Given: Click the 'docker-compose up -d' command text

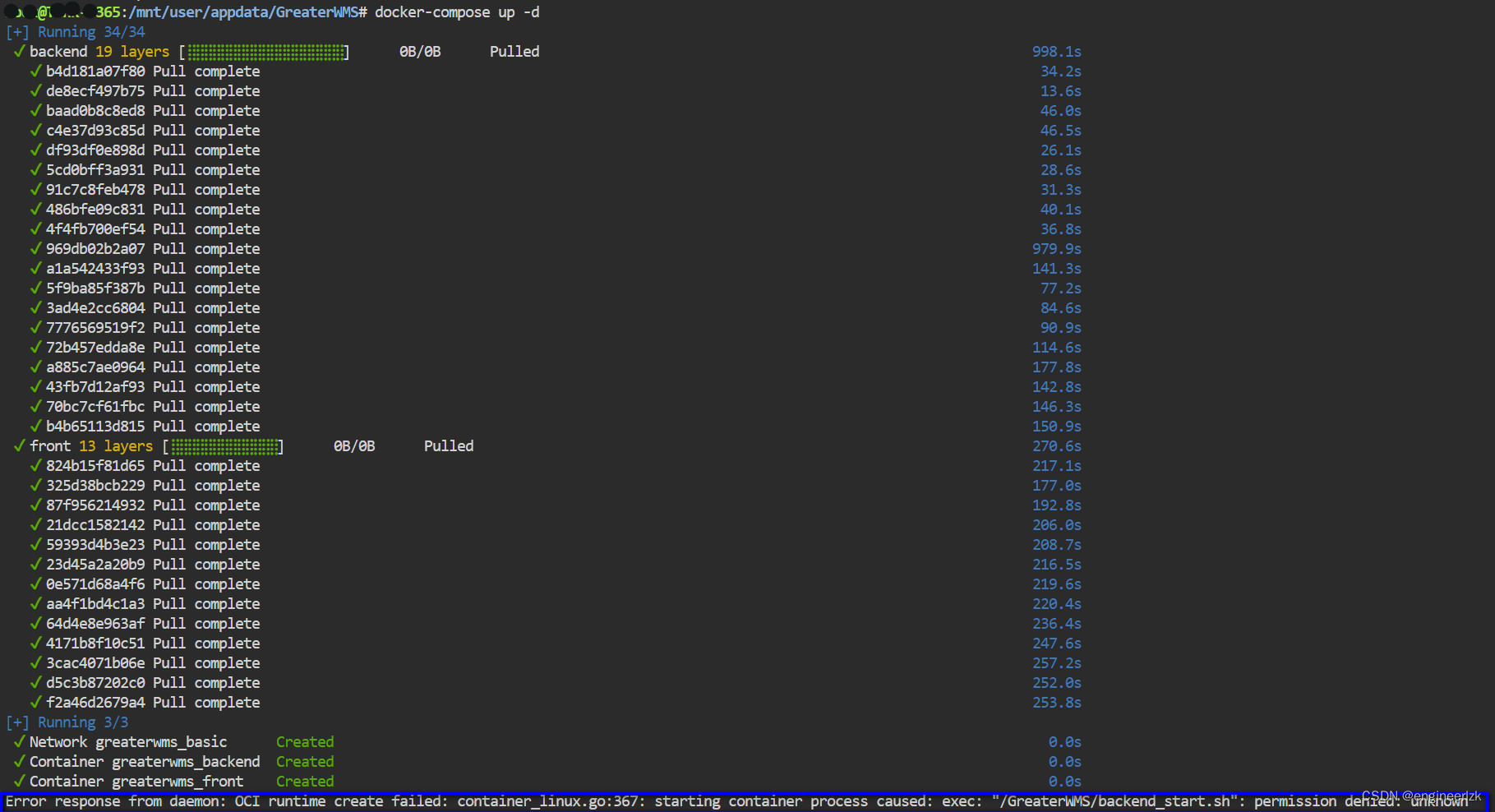Looking at the screenshot, I should tap(457, 12).
